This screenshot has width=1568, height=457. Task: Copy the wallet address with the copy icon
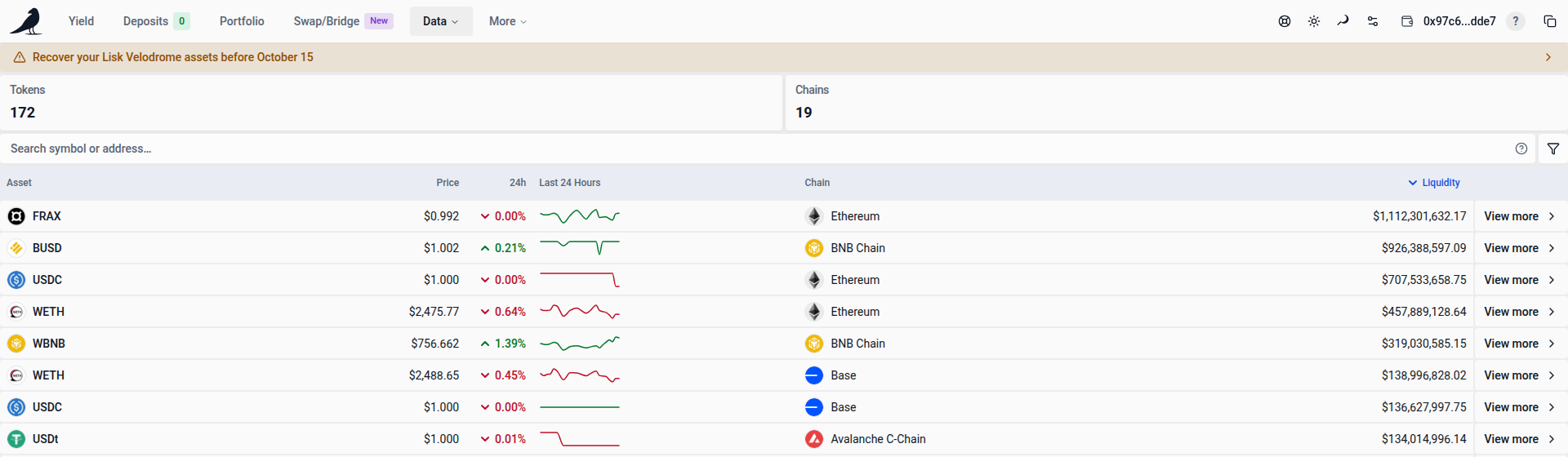point(1550,21)
